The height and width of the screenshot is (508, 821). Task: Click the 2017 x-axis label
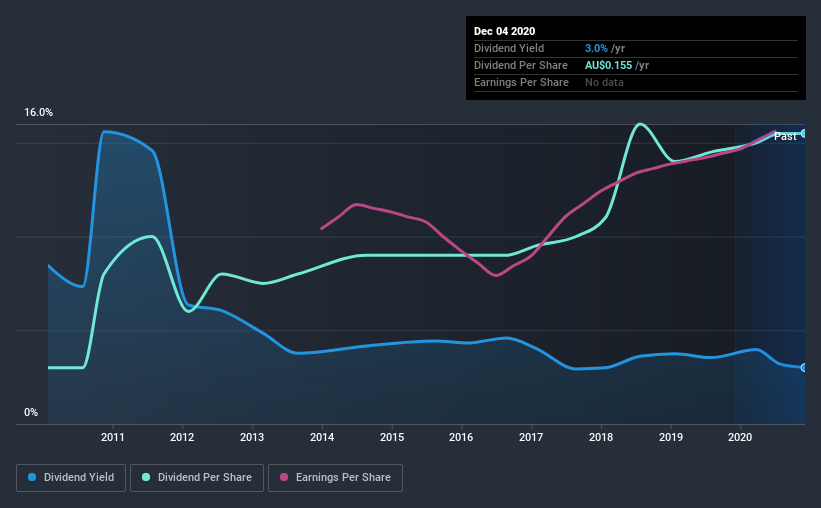[x=531, y=437]
